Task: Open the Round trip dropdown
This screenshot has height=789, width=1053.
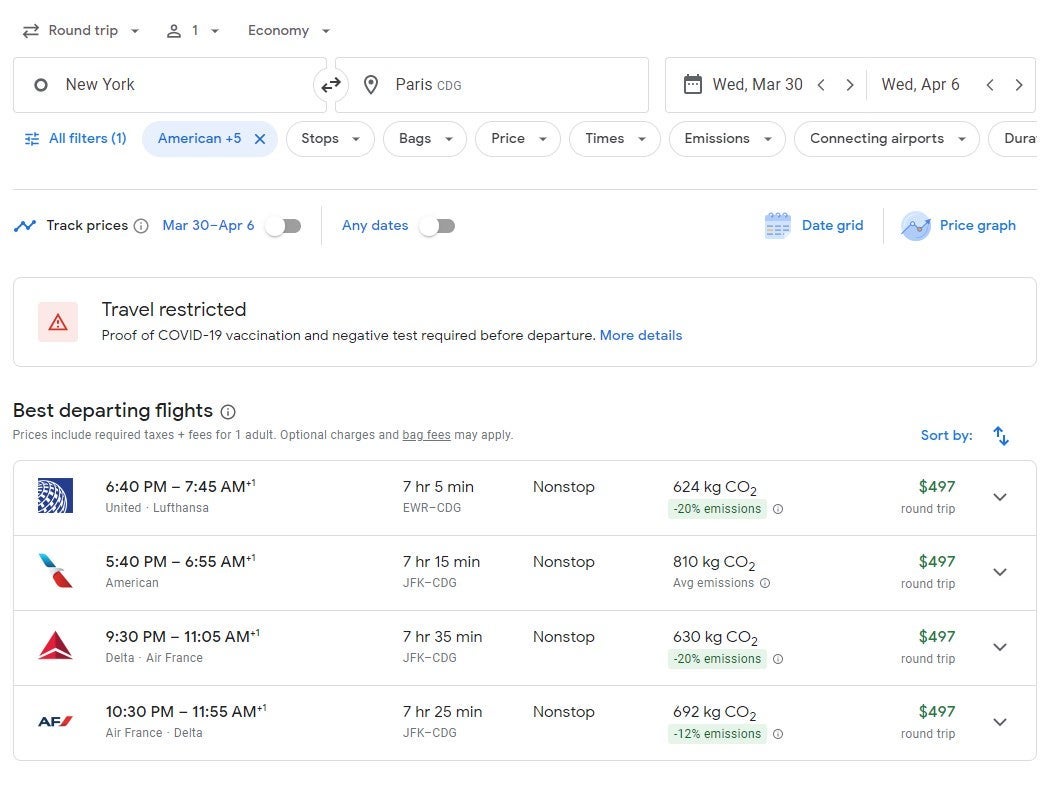Action: pyautogui.click(x=82, y=31)
